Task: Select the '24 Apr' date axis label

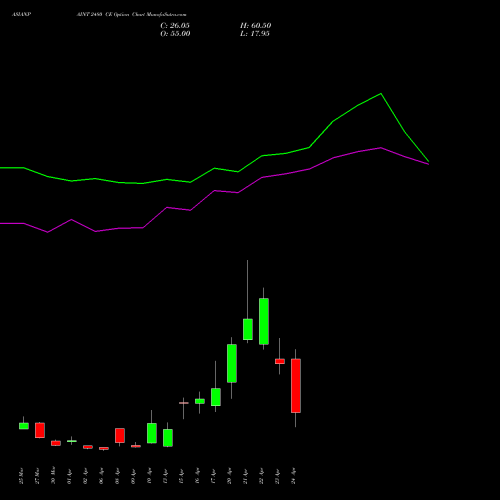Action: point(293,476)
